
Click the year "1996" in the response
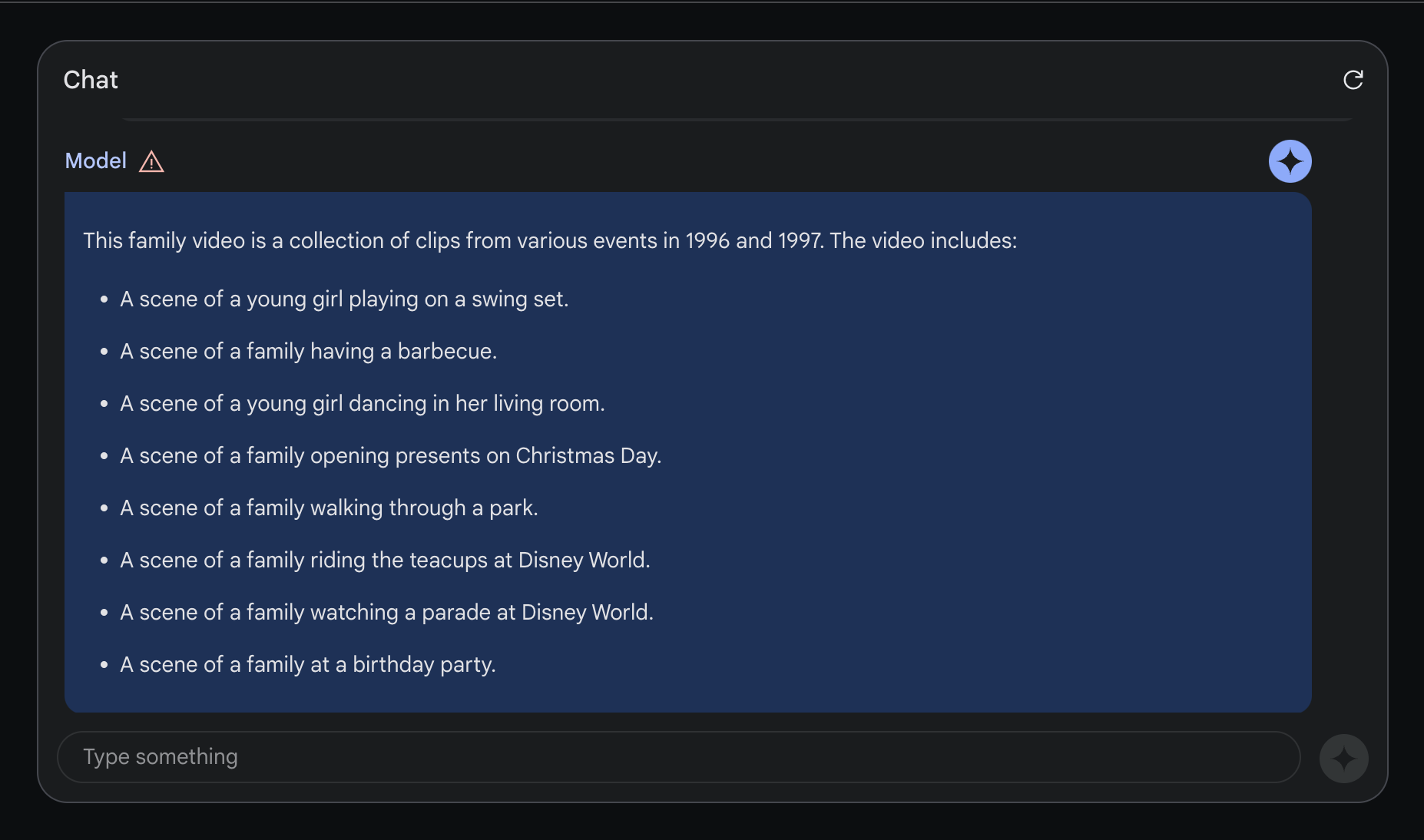pos(707,241)
